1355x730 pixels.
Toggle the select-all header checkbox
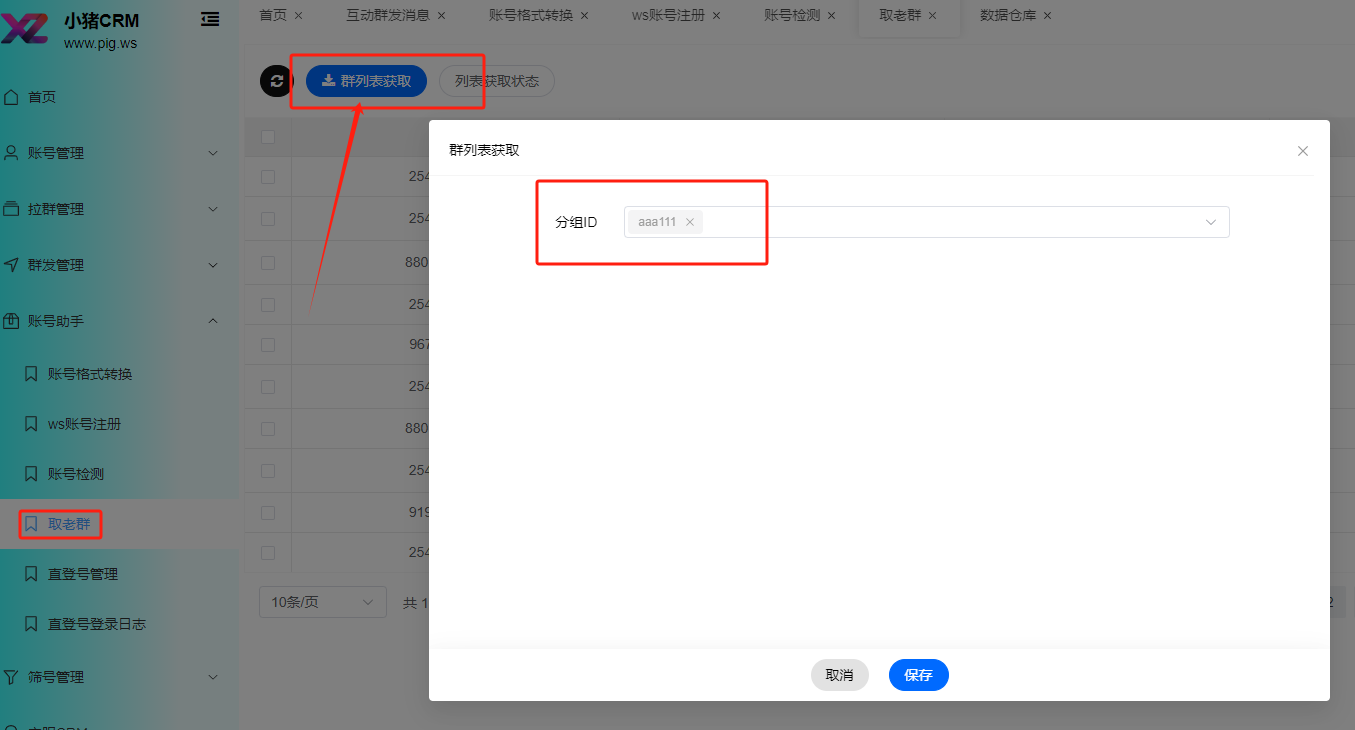(268, 137)
